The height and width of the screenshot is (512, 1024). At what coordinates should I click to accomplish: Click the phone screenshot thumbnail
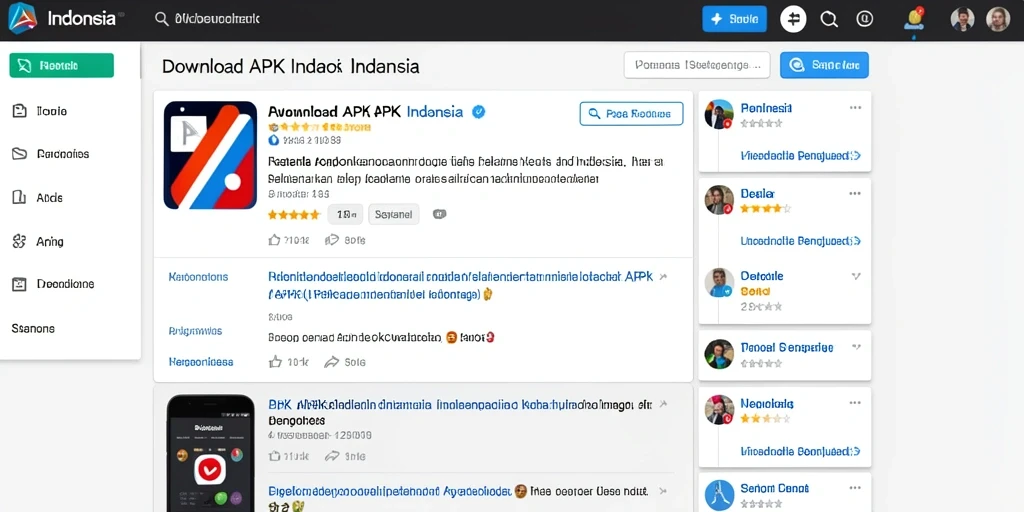(x=210, y=453)
